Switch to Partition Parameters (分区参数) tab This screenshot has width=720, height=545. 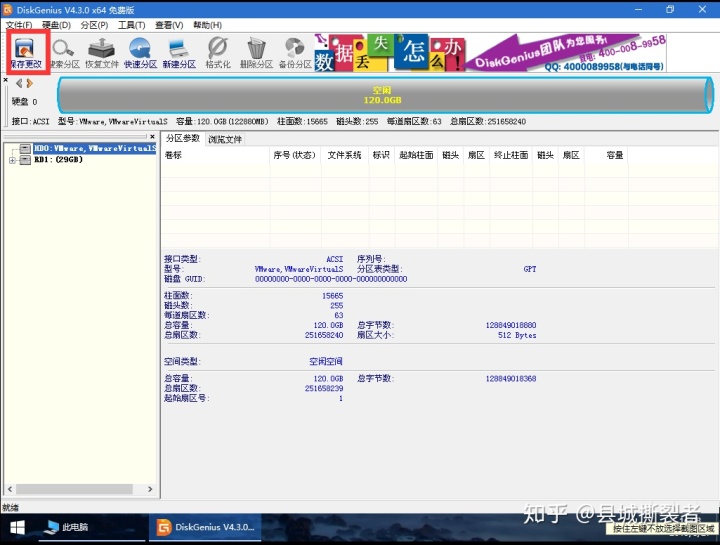(x=183, y=138)
